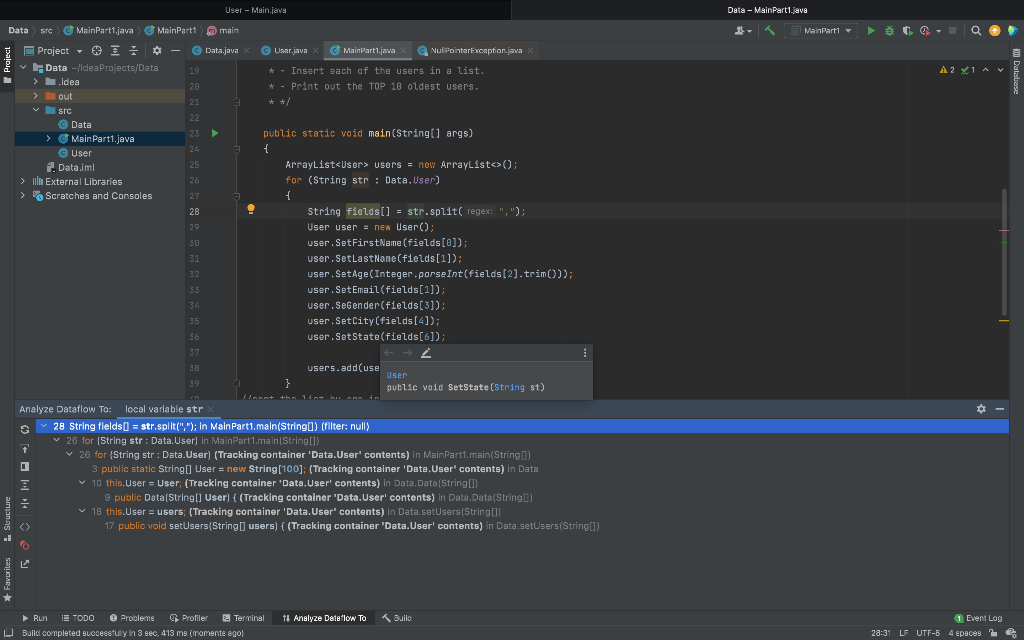1024x640 pixels.
Task: Click the run gutter arrow beside main method
Action: [x=214, y=133]
